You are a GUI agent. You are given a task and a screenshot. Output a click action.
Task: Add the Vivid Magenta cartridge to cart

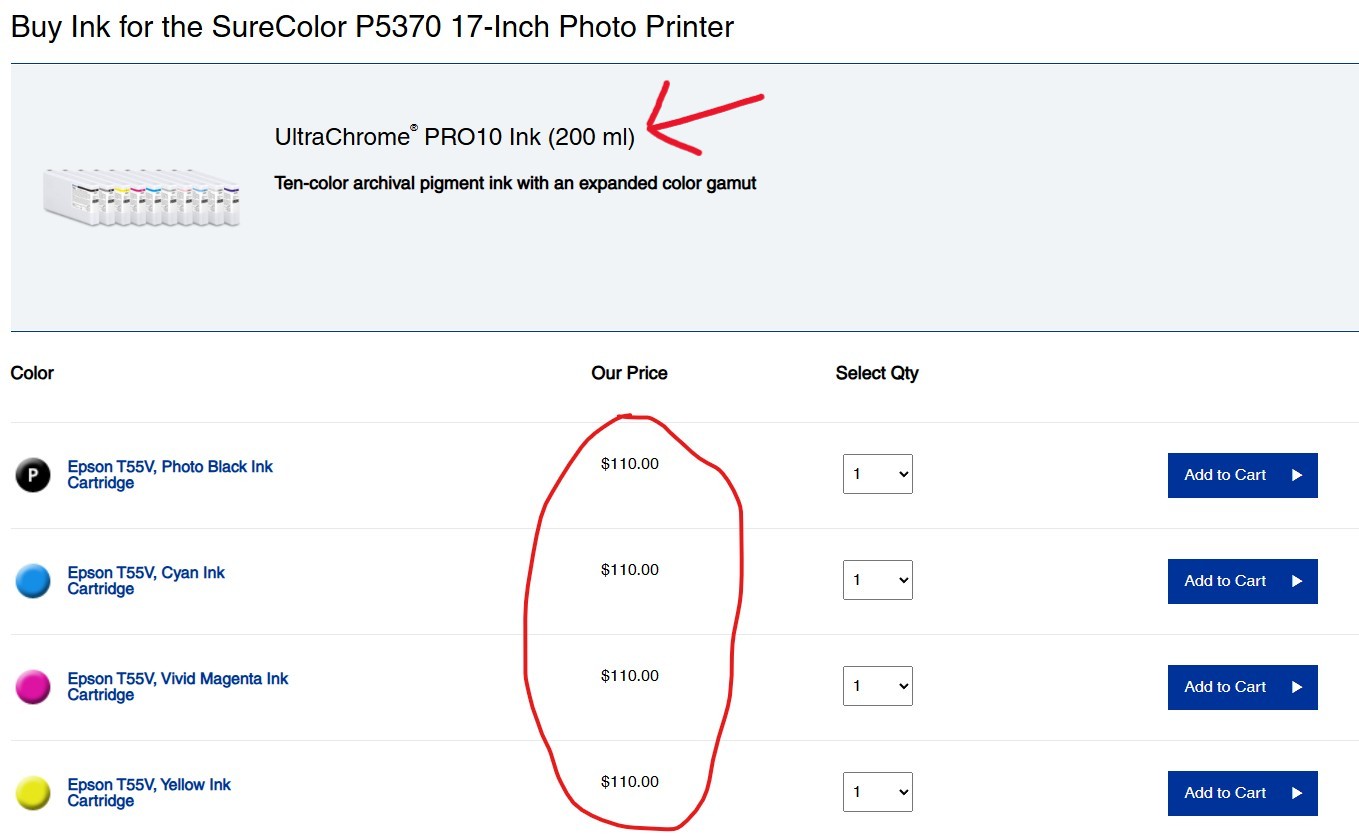pyautogui.click(x=1242, y=687)
